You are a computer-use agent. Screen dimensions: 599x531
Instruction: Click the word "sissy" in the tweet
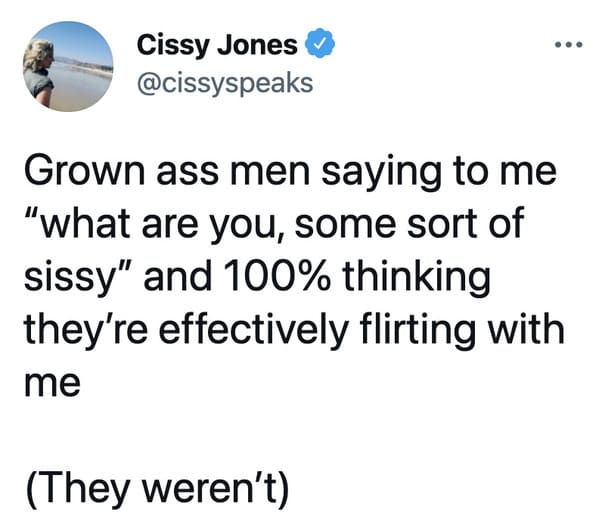67,278
